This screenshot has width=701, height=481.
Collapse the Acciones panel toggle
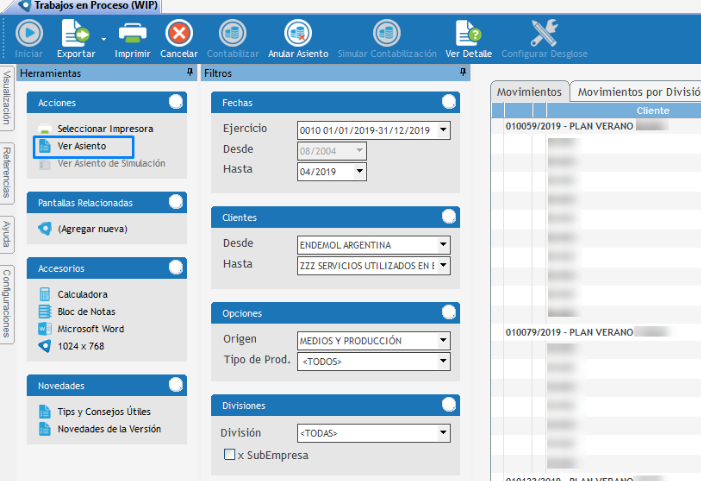tap(175, 102)
